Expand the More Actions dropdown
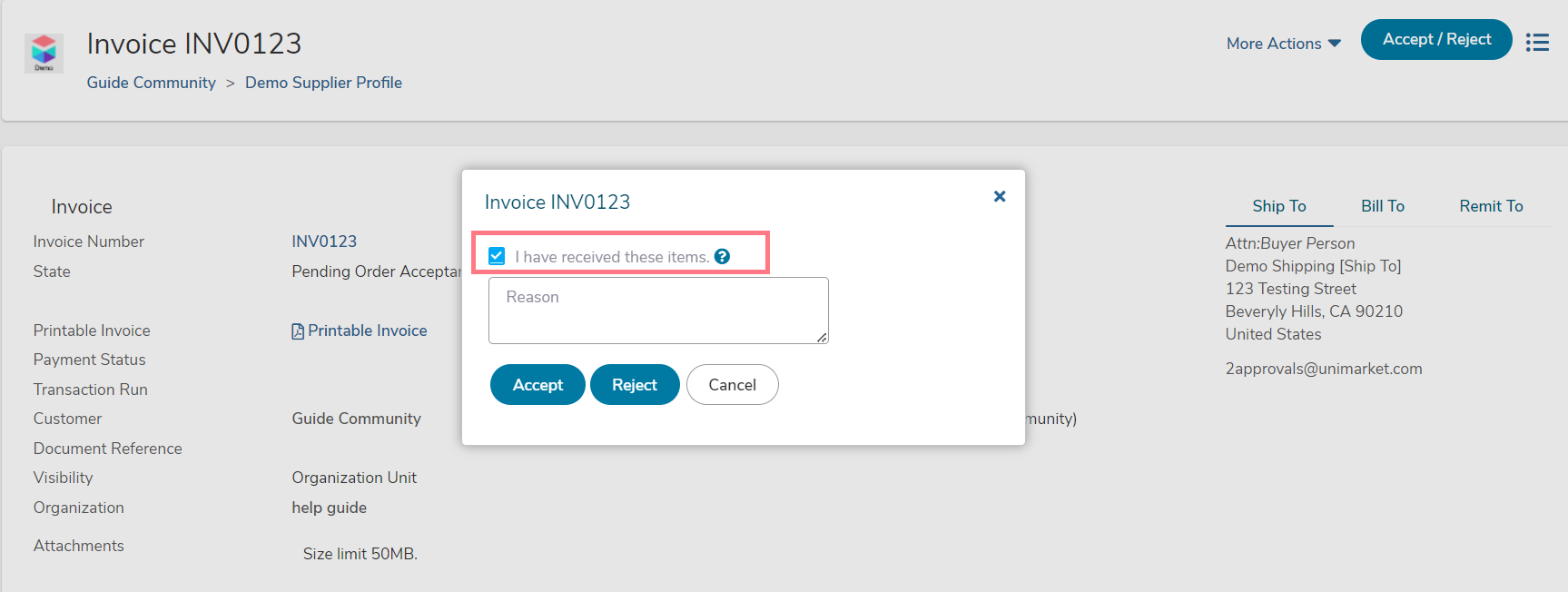Viewport: 1568px width, 592px height. point(1284,44)
